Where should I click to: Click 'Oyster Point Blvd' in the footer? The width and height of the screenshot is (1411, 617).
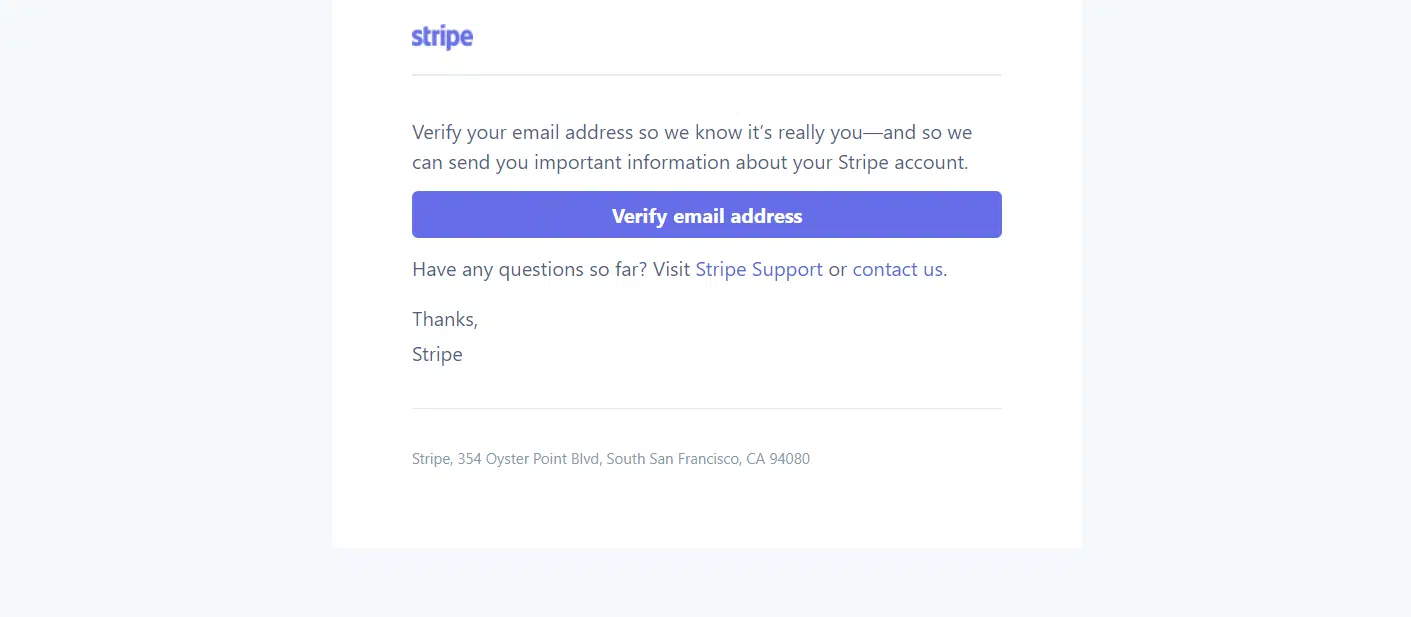click(542, 459)
